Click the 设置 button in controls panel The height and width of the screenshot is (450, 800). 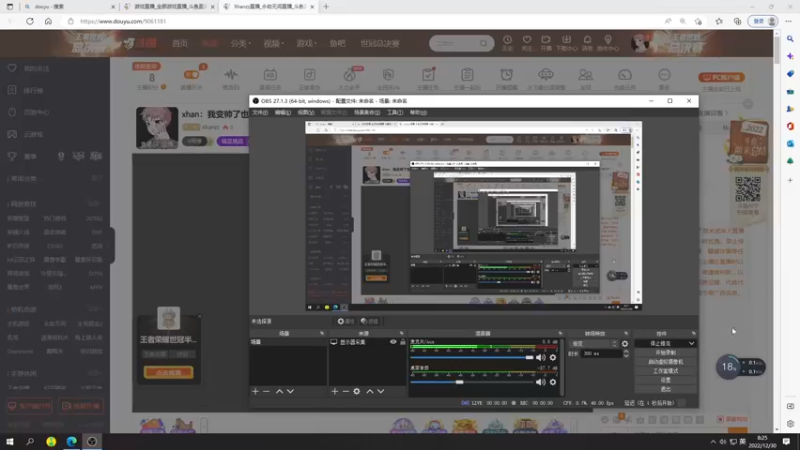click(665, 380)
